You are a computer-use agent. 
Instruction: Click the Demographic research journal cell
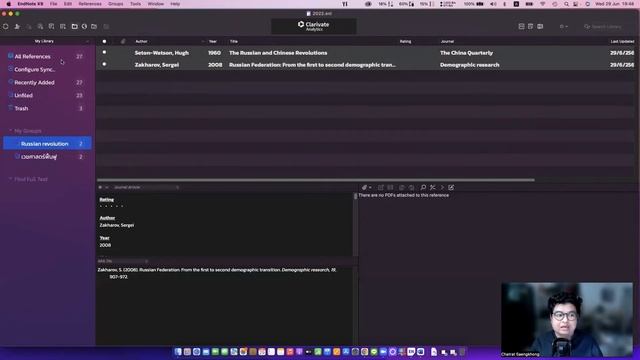pos(469,64)
